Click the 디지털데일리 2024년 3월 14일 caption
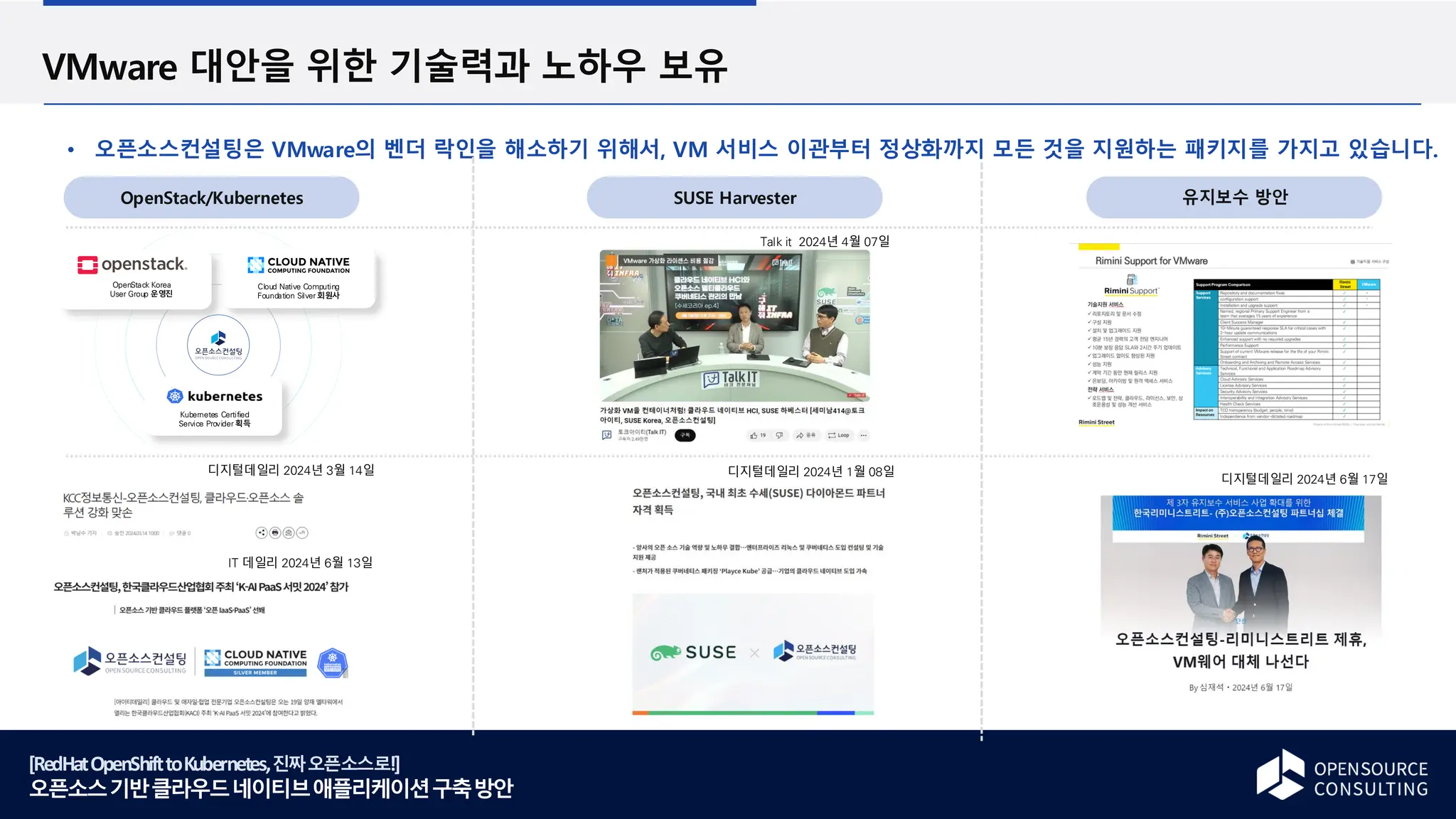 (291, 470)
